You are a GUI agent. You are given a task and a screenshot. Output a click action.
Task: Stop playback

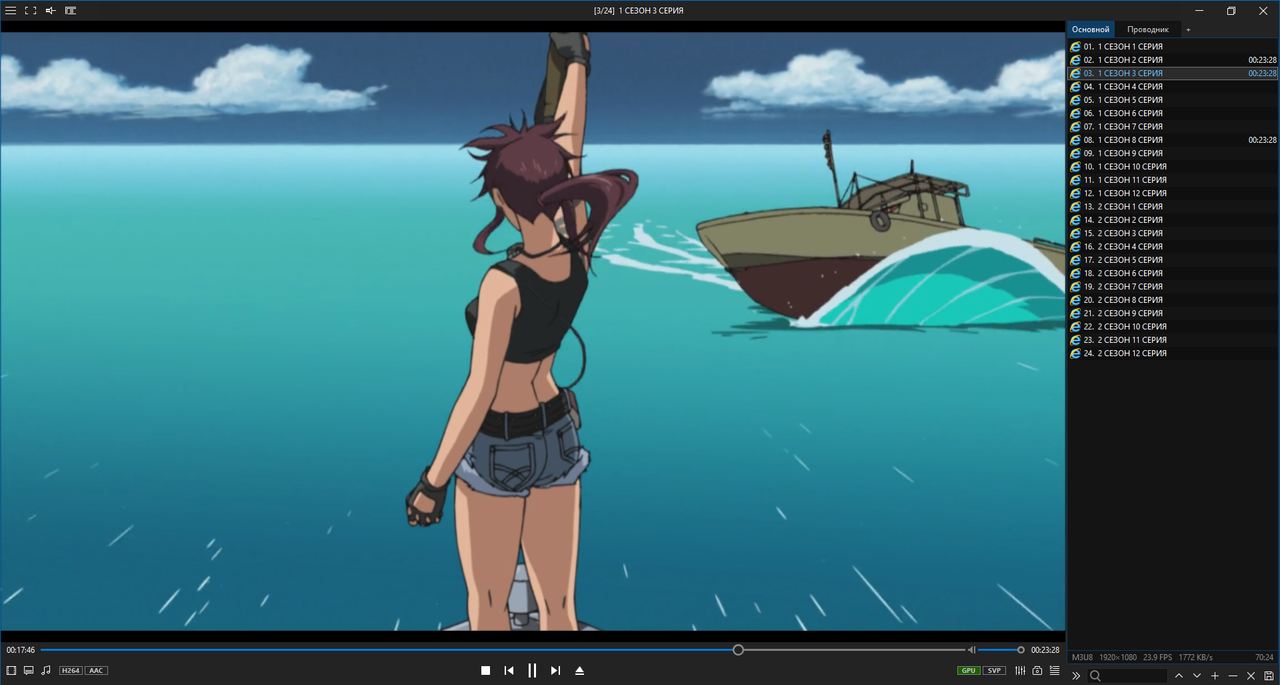[485, 670]
